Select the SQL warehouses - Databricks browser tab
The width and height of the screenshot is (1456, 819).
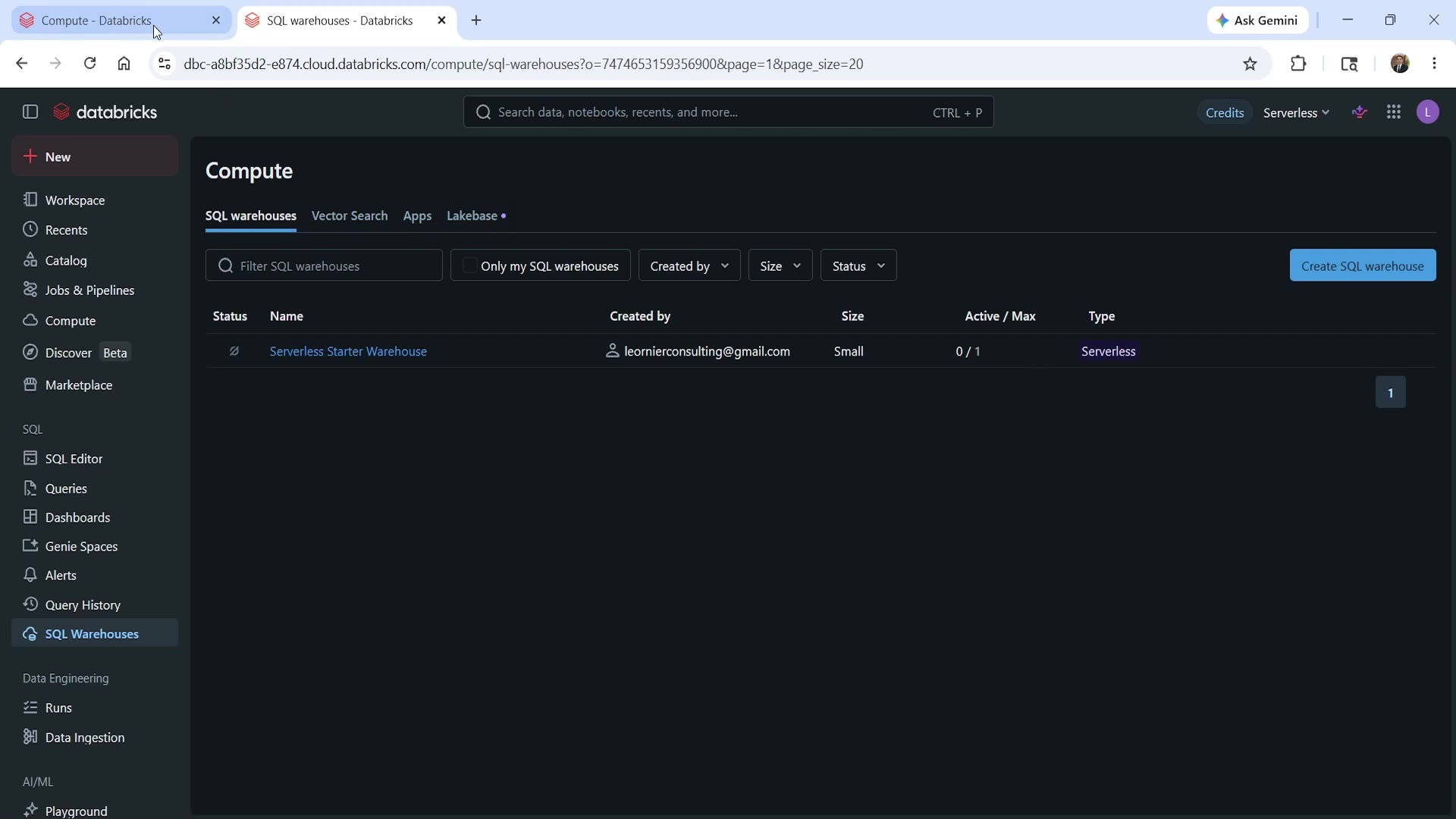(348, 20)
